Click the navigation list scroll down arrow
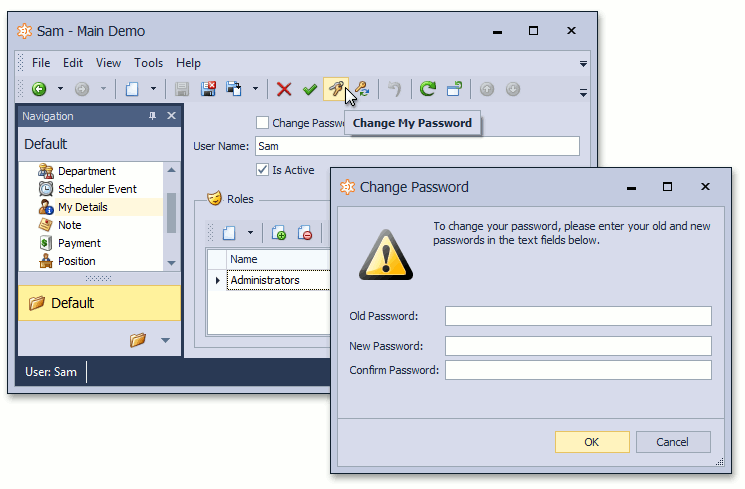The width and height of the screenshot is (745, 489). pos(172,263)
